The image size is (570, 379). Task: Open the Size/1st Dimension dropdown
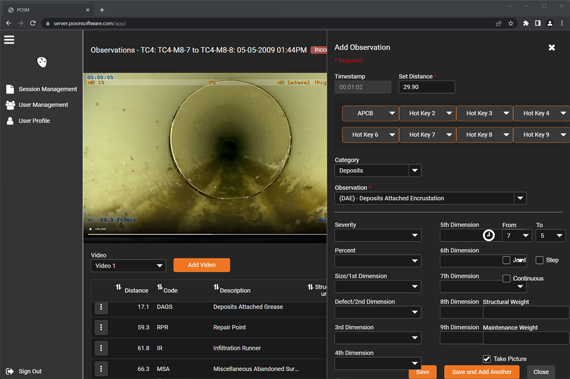click(378, 287)
